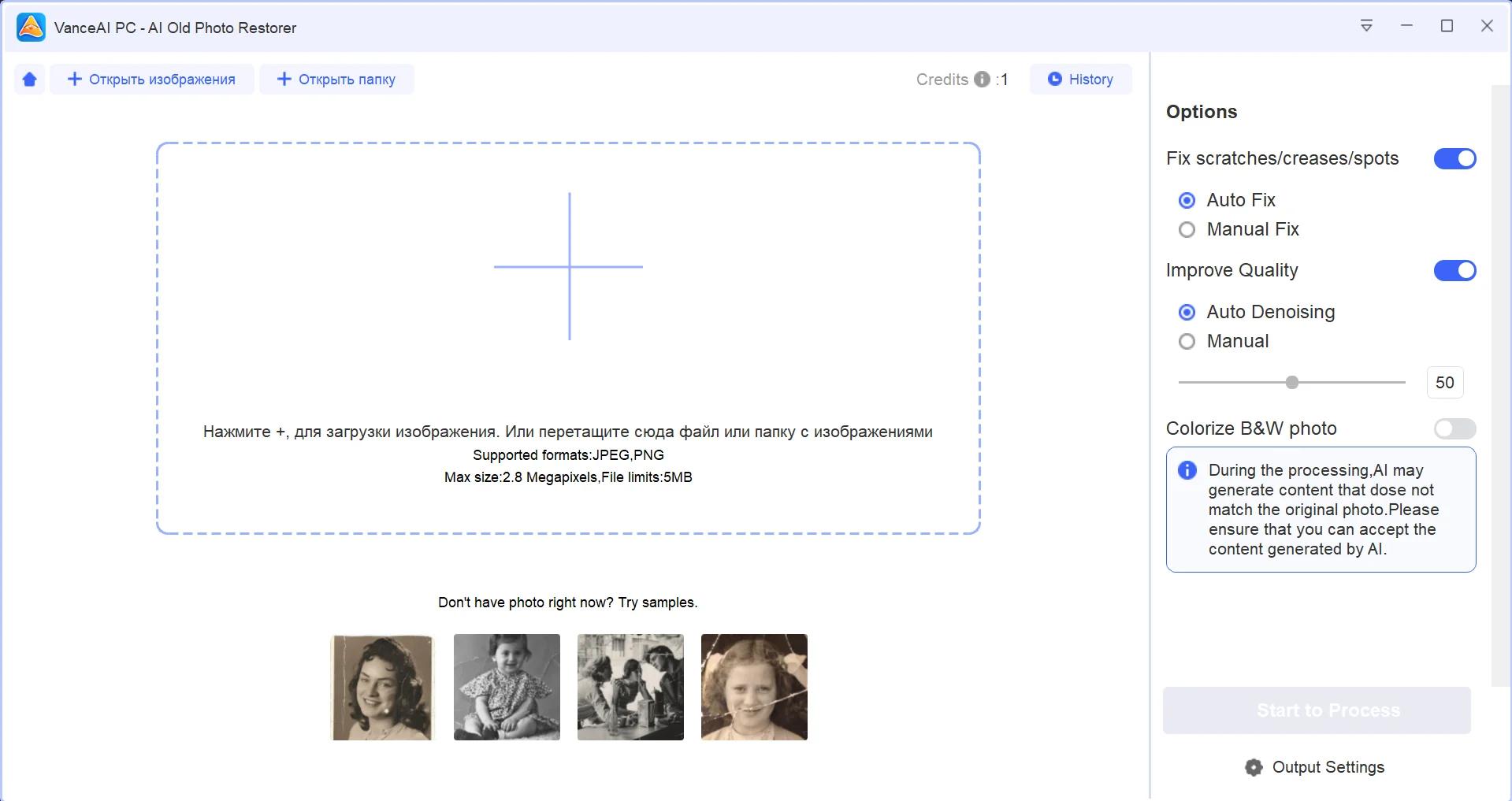The height and width of the screenshot is (801, 1512).
Task: Choose the cracked girl portrait sample photo
Action: click(x=754, y=687)
